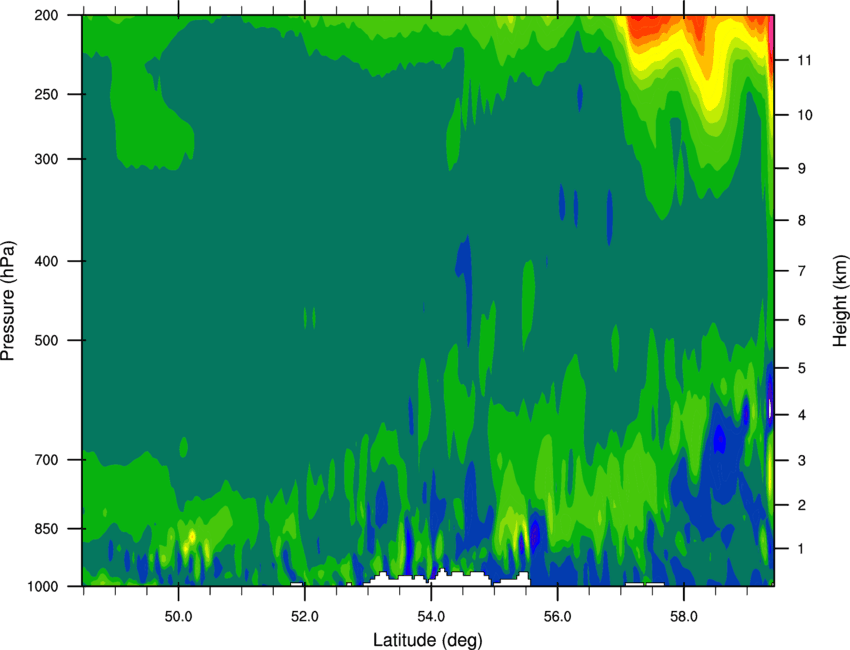Click the 400 pressure tick label
This screenshot has height=650, width=850.
pyautogui.click(x=47, y=261)
